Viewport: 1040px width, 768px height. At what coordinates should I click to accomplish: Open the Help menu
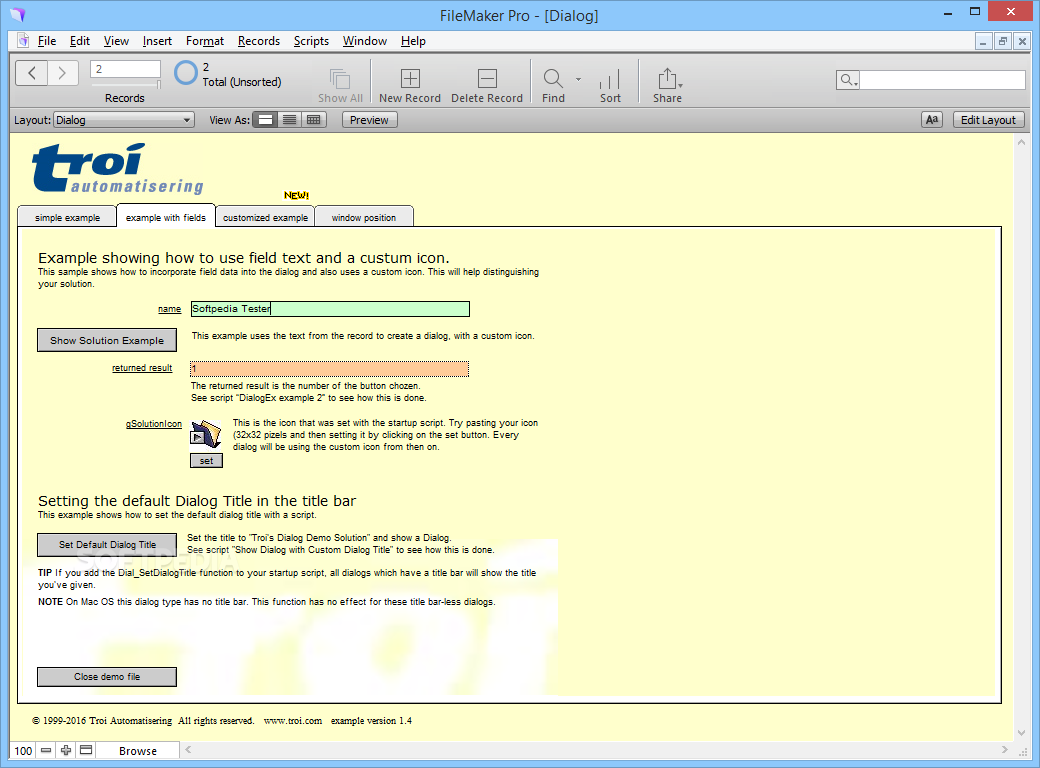[x=413, y=41]
